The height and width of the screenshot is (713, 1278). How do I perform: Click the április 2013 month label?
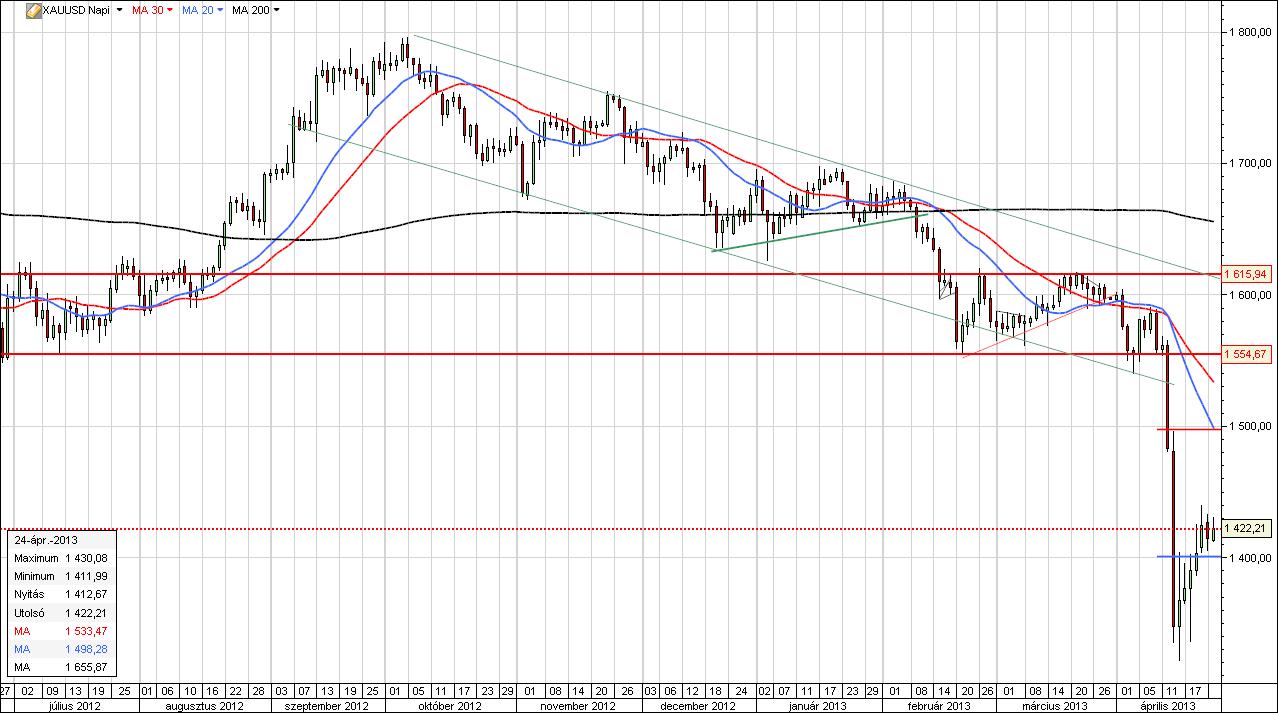1170,705
